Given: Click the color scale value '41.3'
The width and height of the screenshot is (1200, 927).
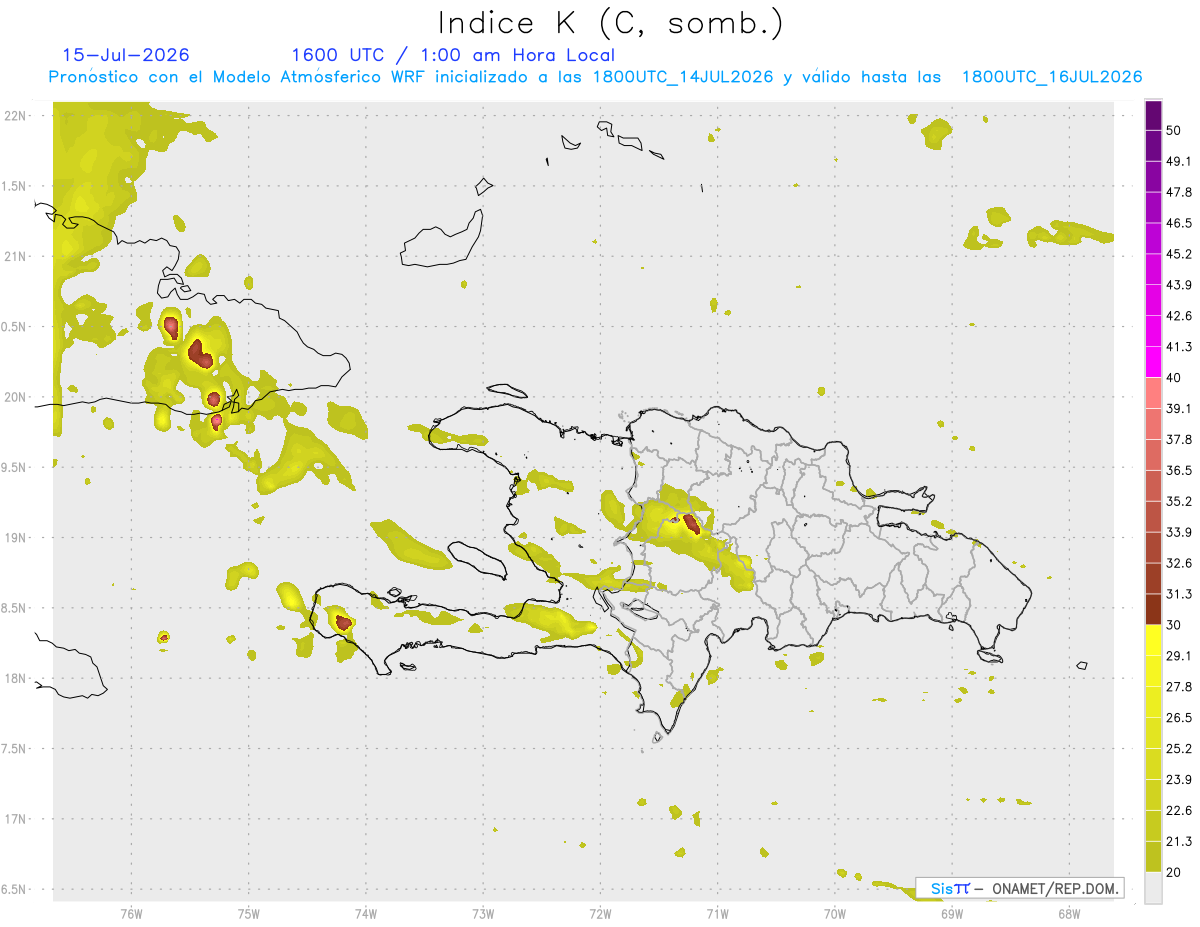Looking at the screenshot, I should pos(1179,347).
